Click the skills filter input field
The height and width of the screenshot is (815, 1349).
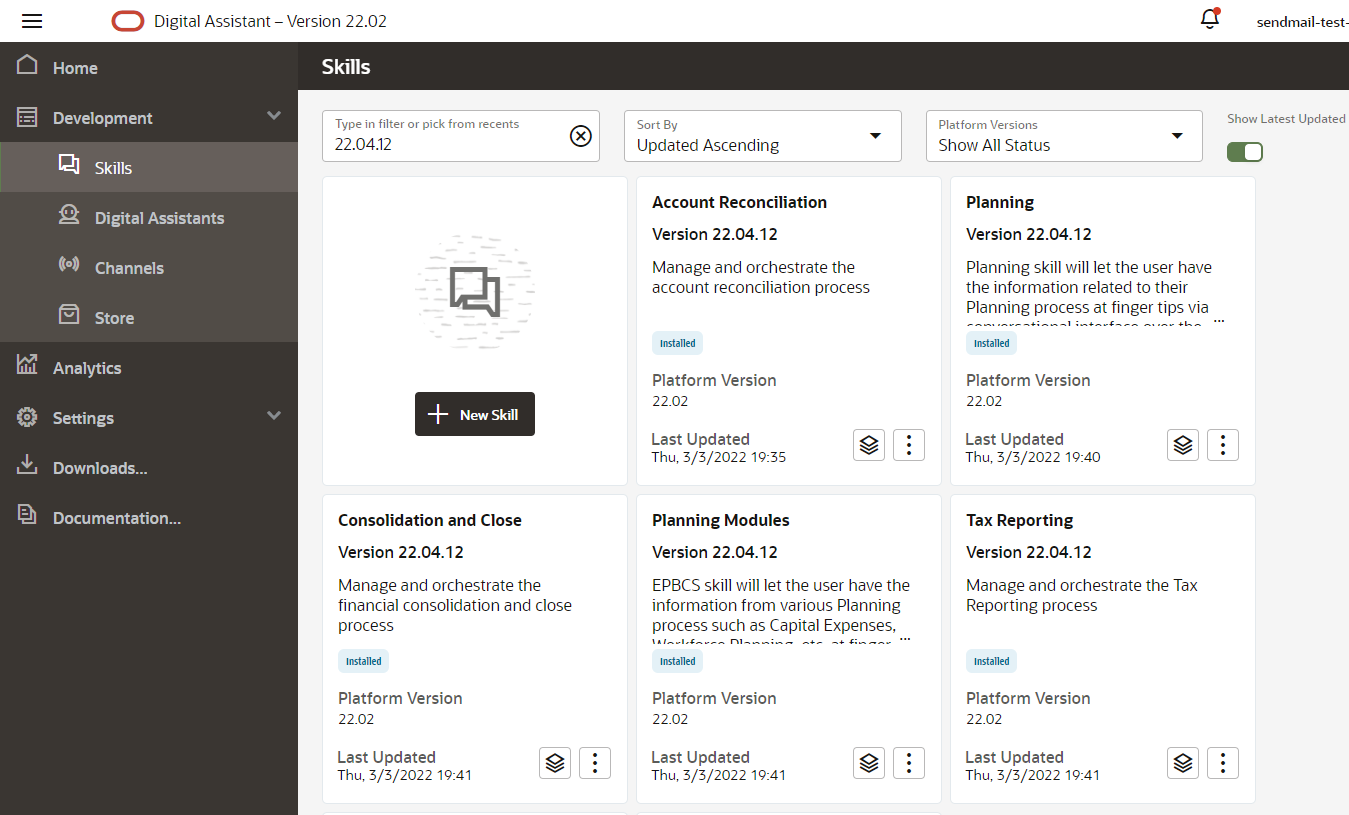[x=445, y=144]
